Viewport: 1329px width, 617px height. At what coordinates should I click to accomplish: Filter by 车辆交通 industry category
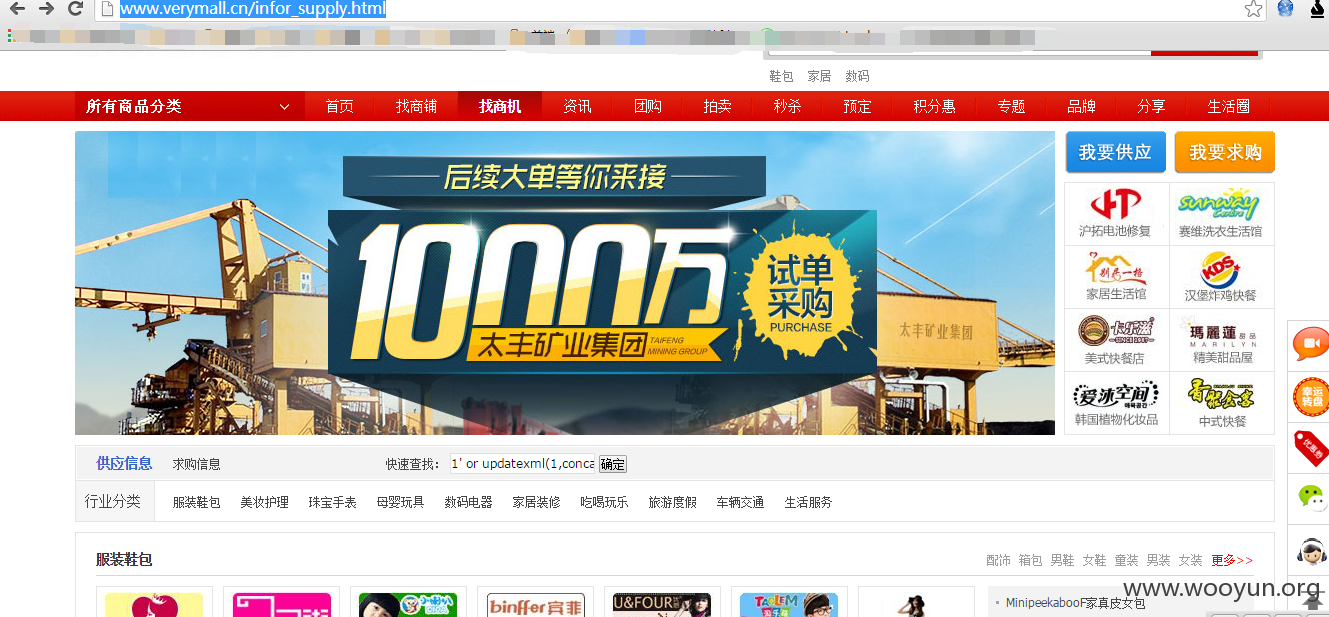pyautogui.click(x=740, y=502)
